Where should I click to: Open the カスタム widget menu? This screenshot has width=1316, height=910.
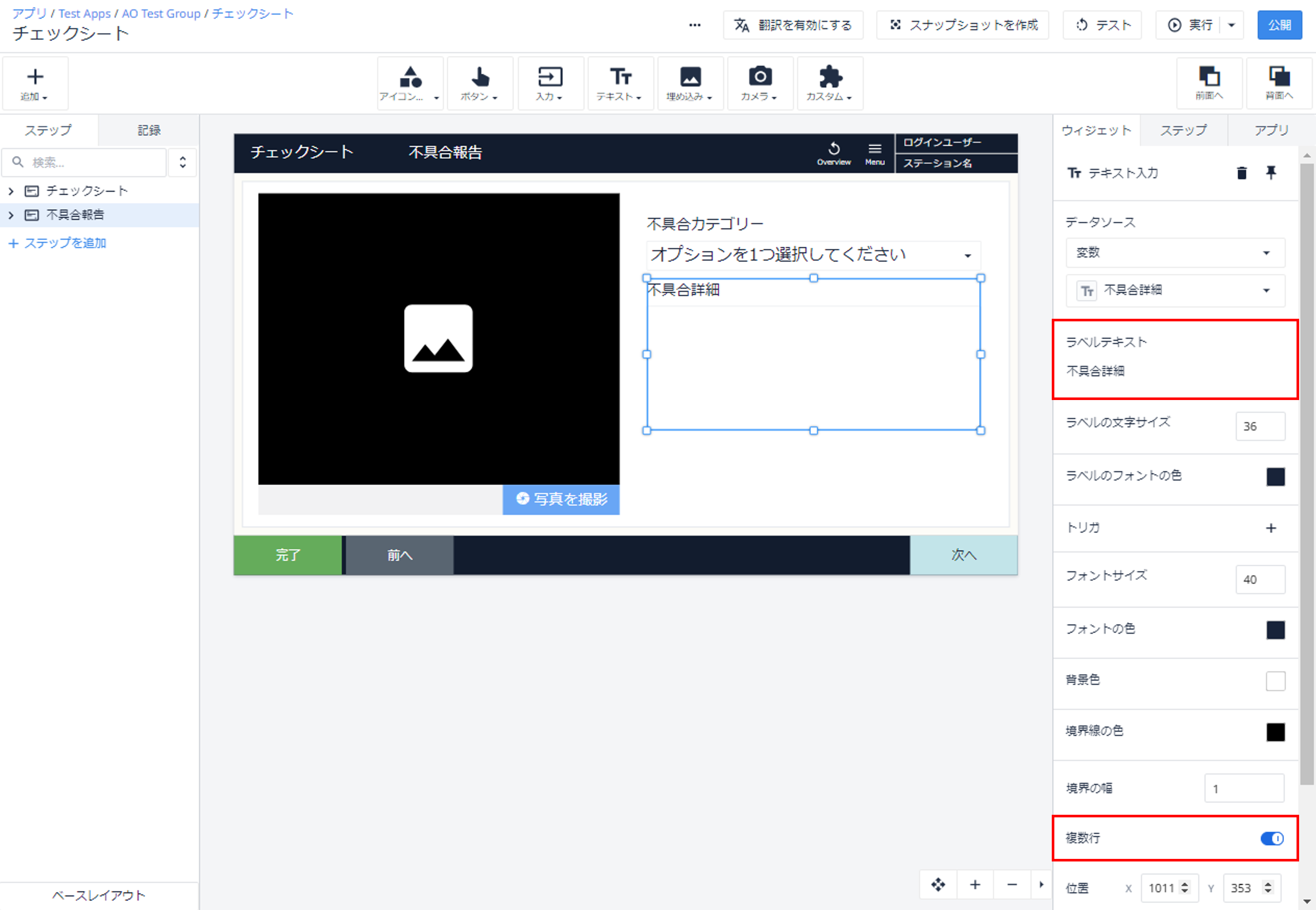[830, 83]
